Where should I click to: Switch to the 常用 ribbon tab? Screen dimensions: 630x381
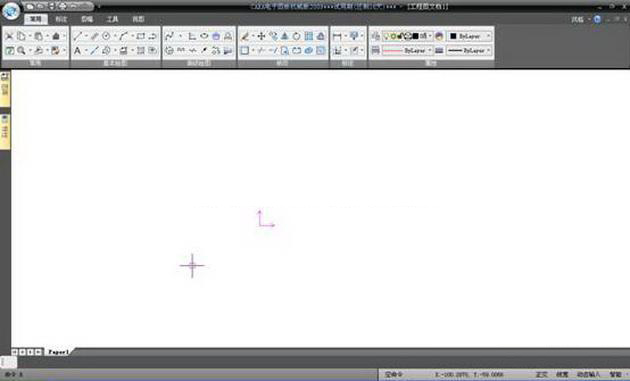[36, 19]
